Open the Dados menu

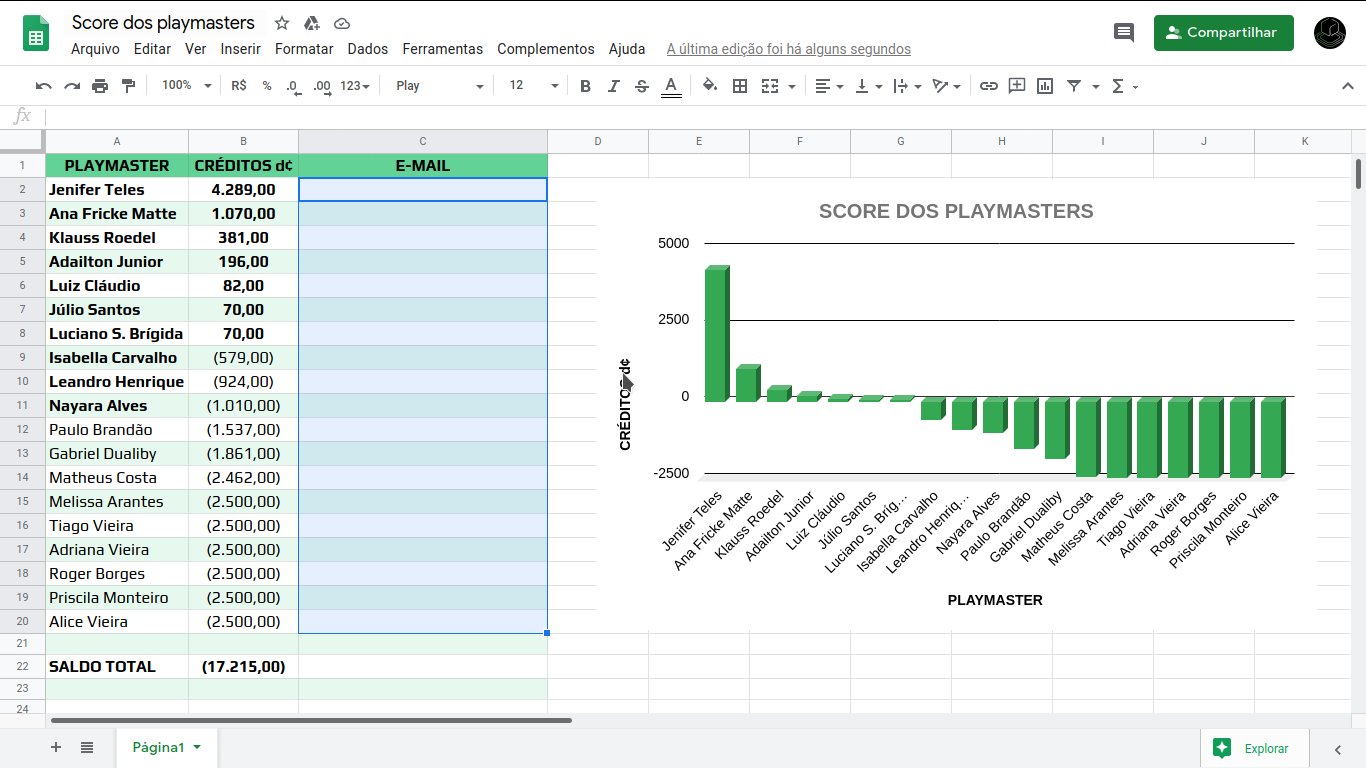pos(368,49)
